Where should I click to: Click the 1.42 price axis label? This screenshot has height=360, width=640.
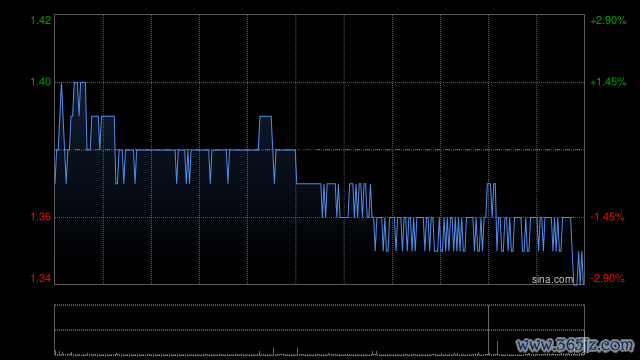(x=41, y=20)
